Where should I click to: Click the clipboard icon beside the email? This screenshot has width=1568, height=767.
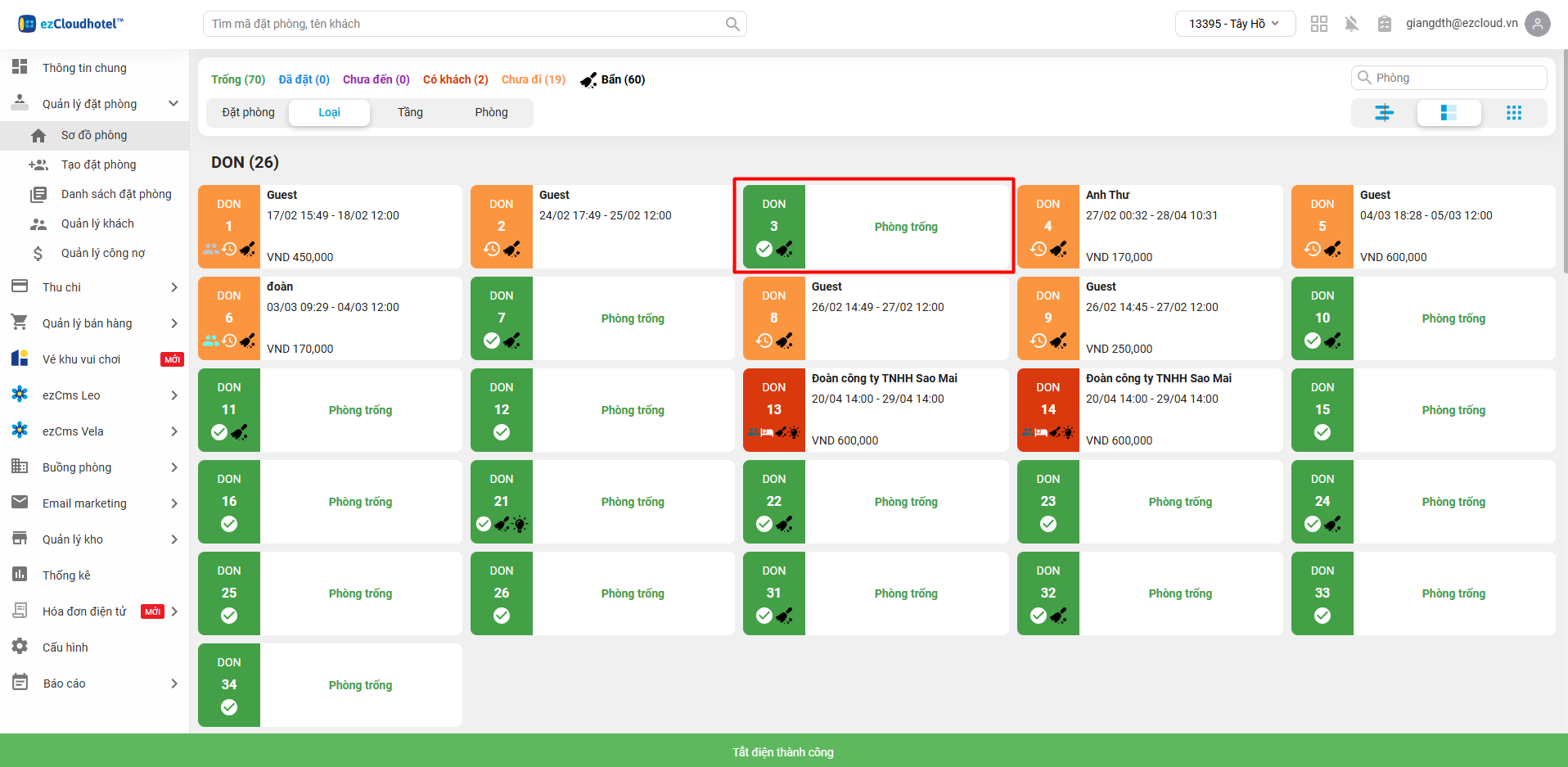(1384, 24)
